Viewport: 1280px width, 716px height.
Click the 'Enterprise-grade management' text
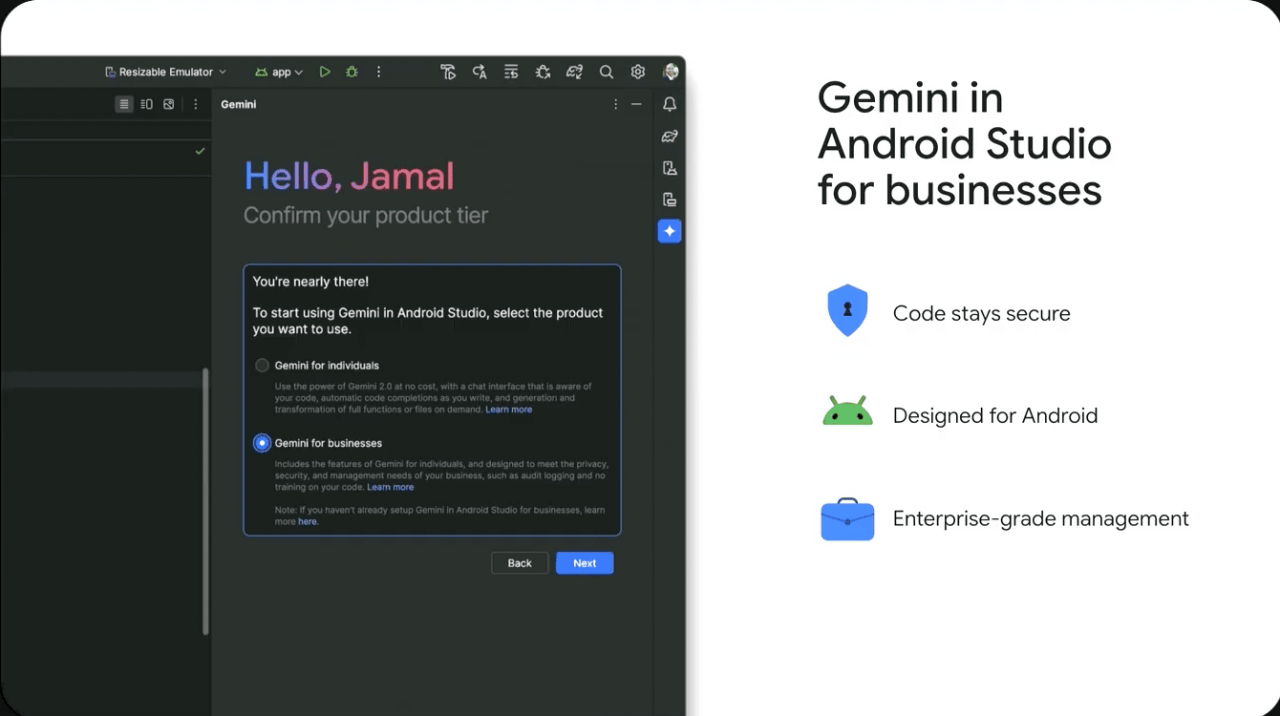(x=1041, y=519)
